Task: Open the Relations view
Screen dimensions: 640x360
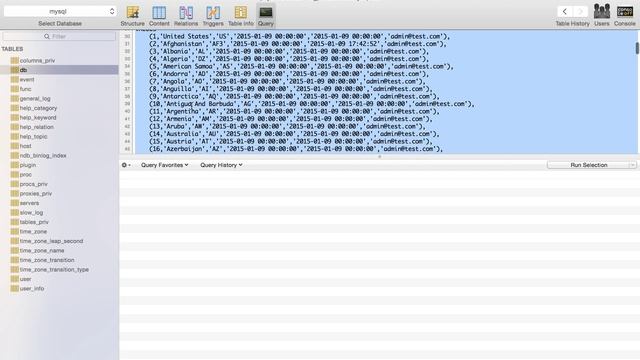Action: (186, 16)
